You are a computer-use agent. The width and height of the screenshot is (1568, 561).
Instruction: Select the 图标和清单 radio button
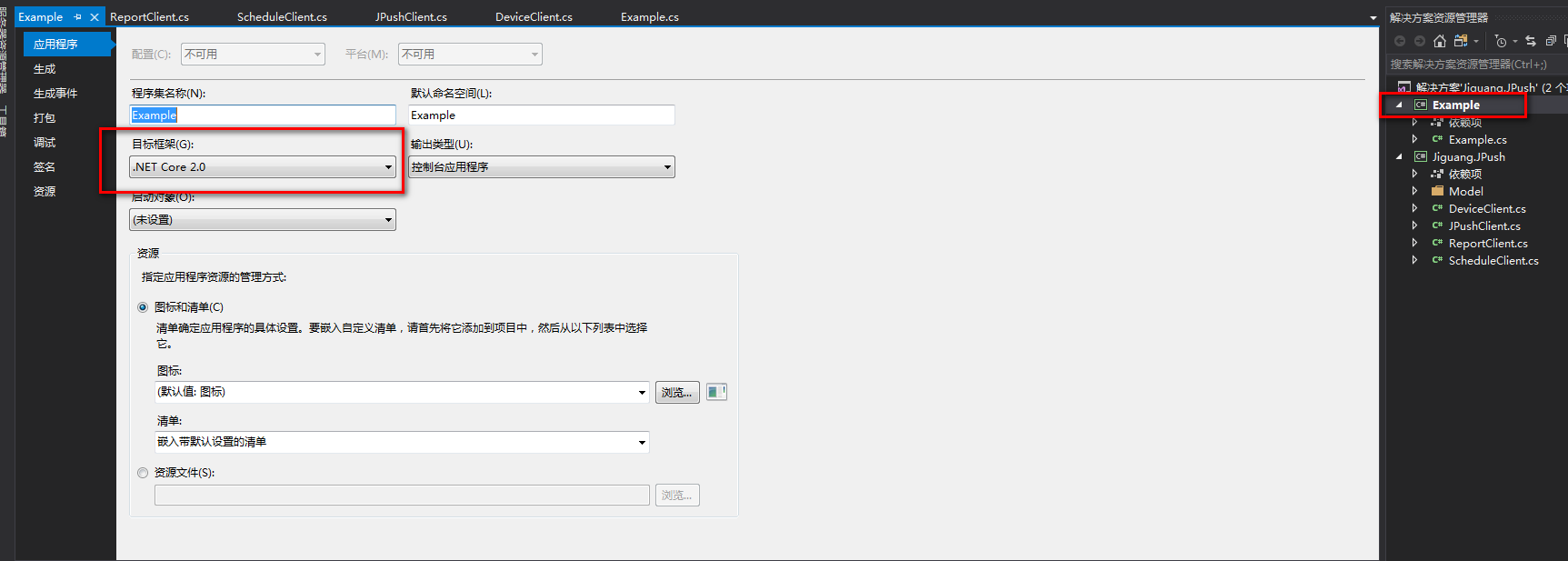(x=143, y=307)
